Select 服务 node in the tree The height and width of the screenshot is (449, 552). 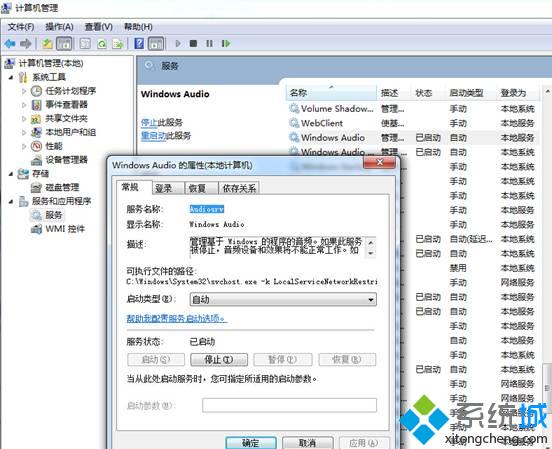click(x=54, y=215)
